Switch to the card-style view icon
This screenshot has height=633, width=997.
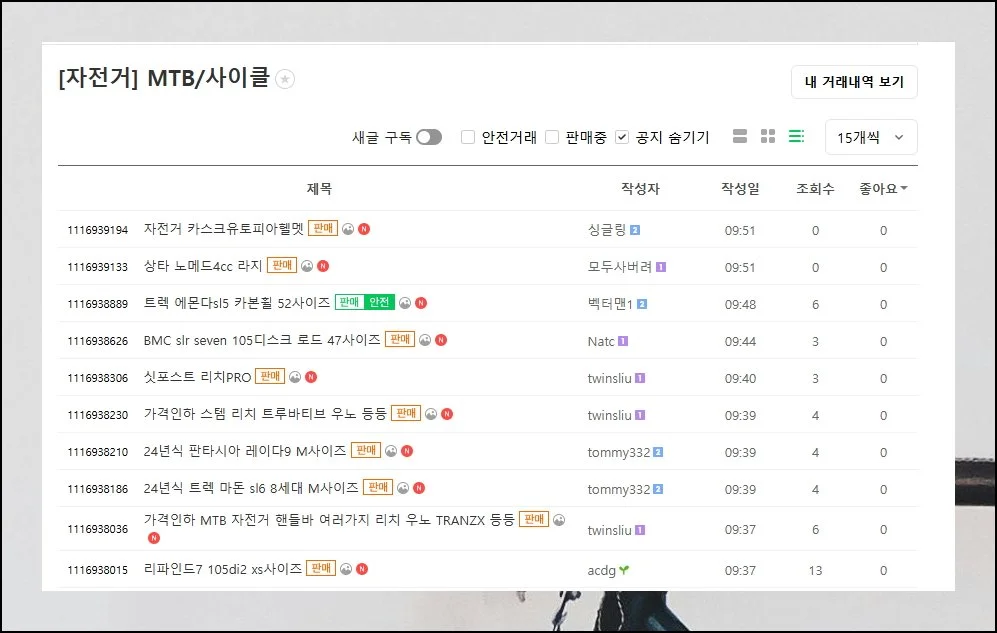(x=740, y=137)
